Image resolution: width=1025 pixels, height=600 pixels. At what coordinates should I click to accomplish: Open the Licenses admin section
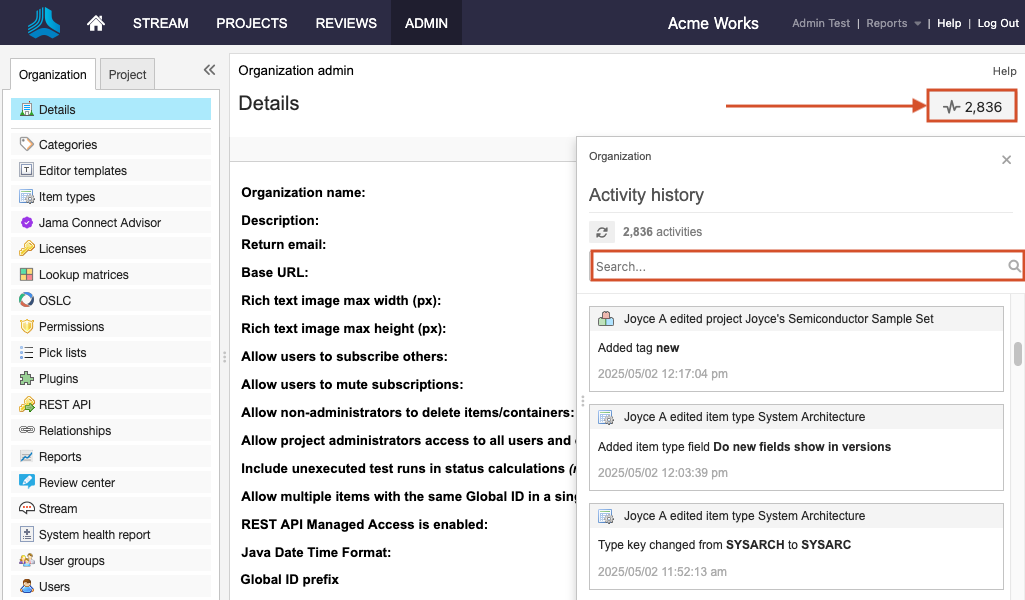pos(62,249)
